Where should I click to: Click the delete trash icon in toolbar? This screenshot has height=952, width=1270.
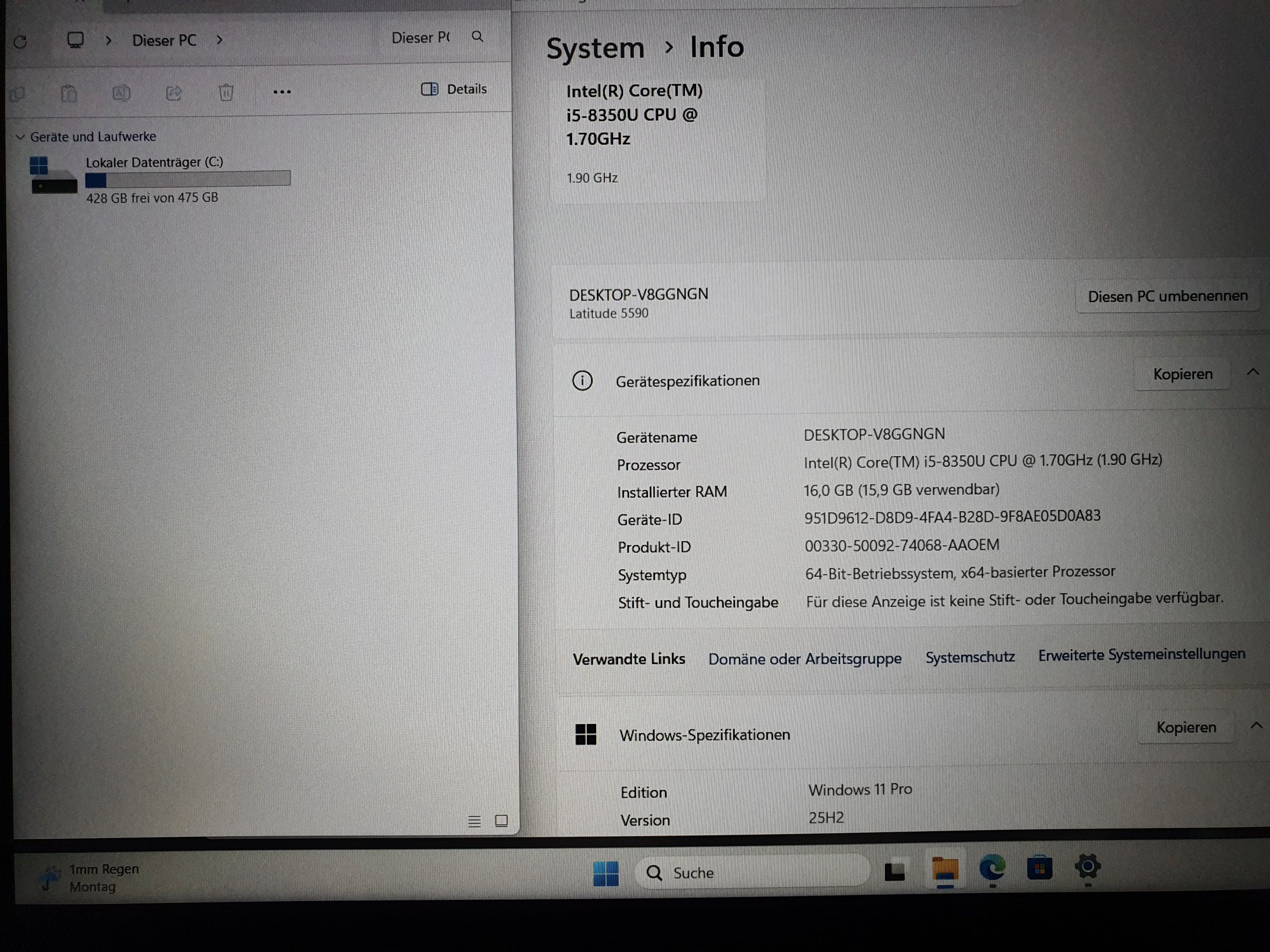(x=226, y=92)
